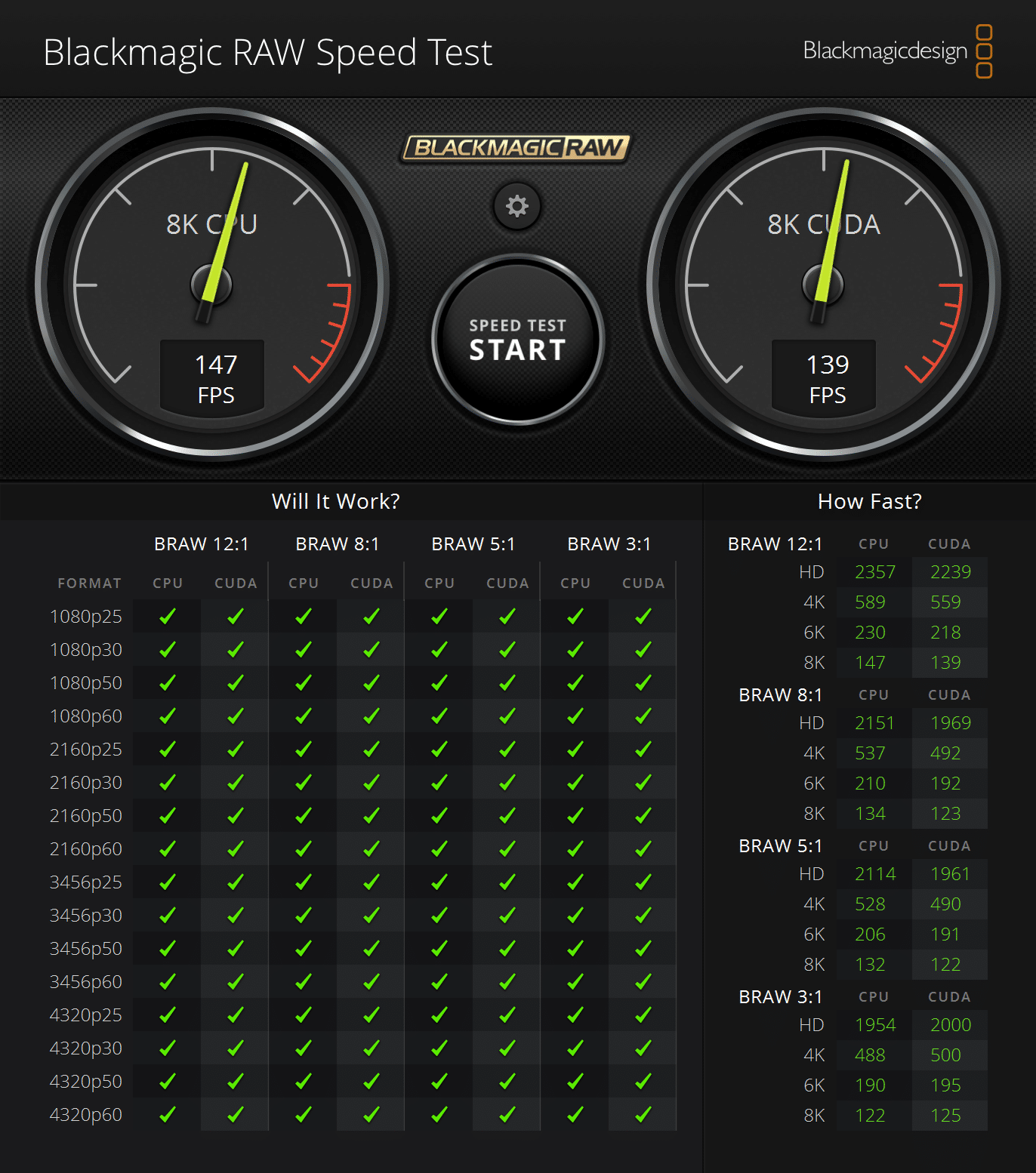
Task: Click the Blackmagic RAW logo badge
Action: click(x=516, y=148)
